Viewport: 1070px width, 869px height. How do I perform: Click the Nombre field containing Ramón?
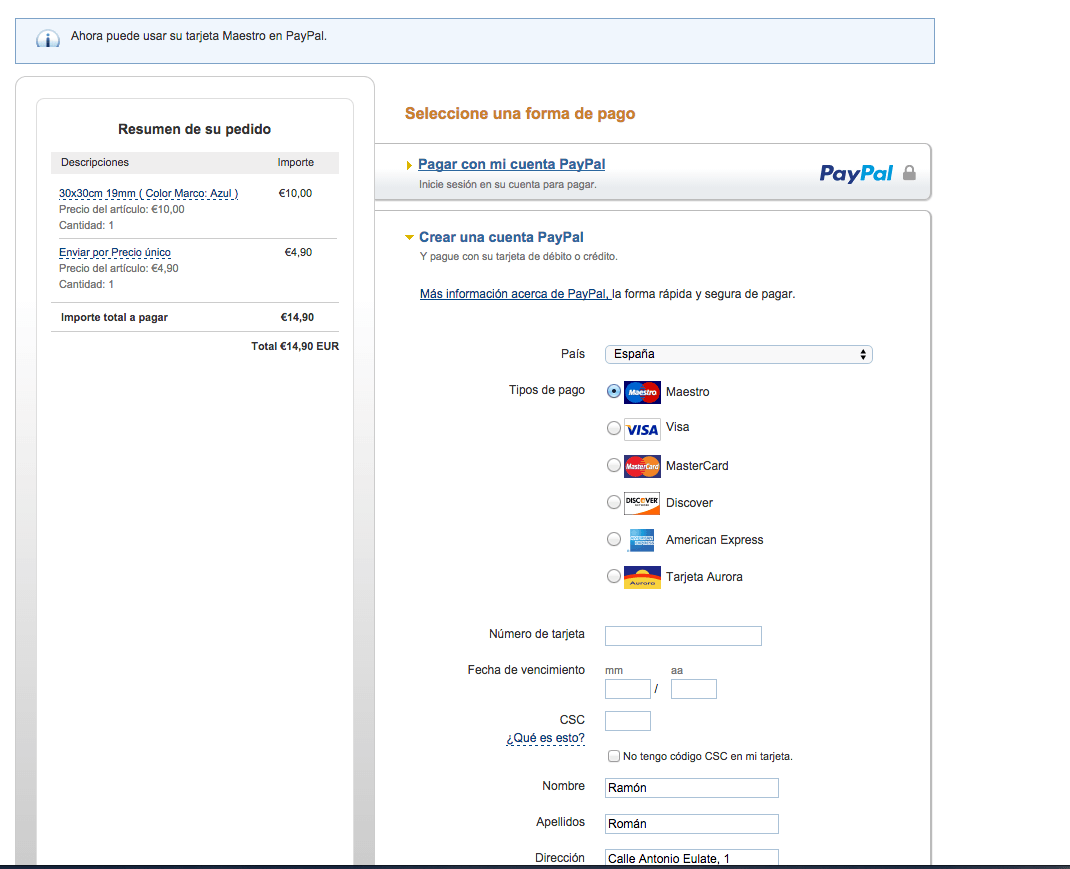(691, 788)
